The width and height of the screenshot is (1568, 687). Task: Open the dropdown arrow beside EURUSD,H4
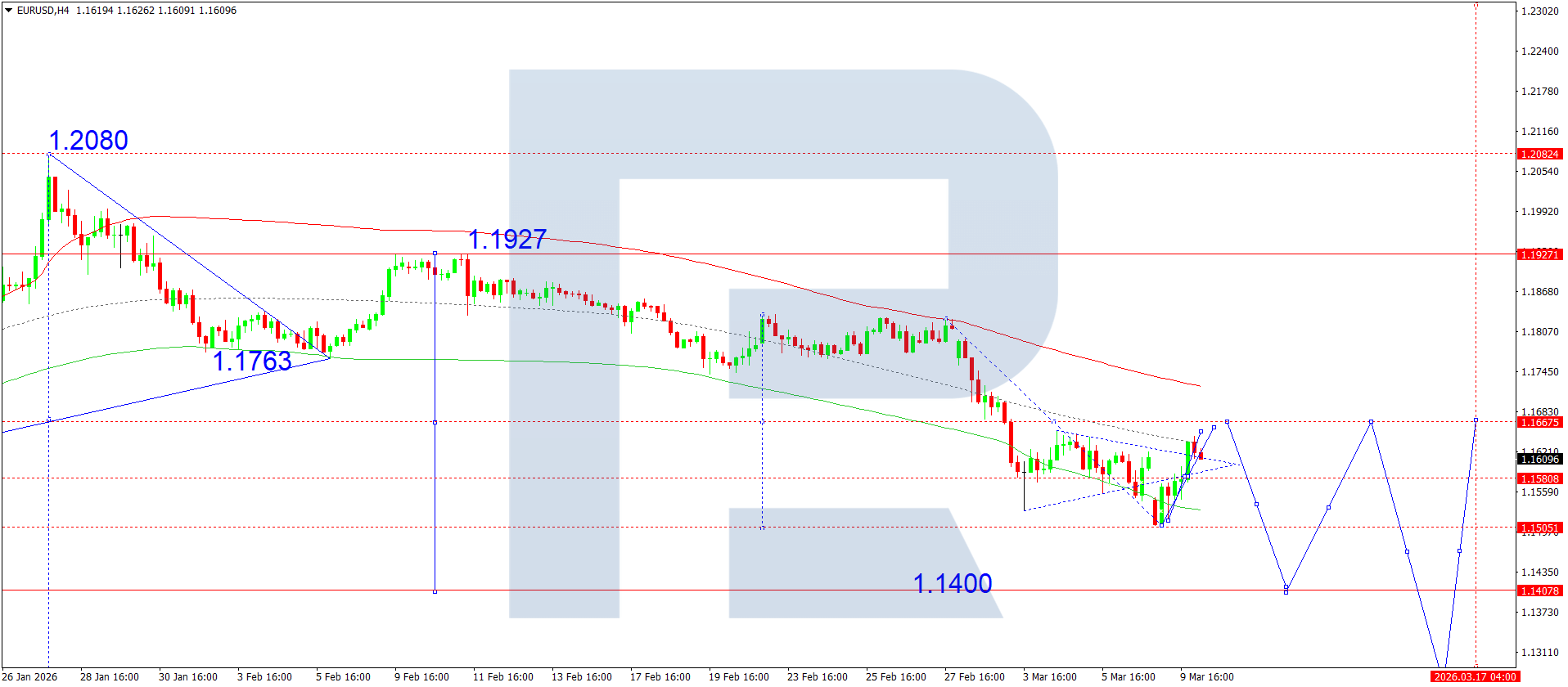9,11
